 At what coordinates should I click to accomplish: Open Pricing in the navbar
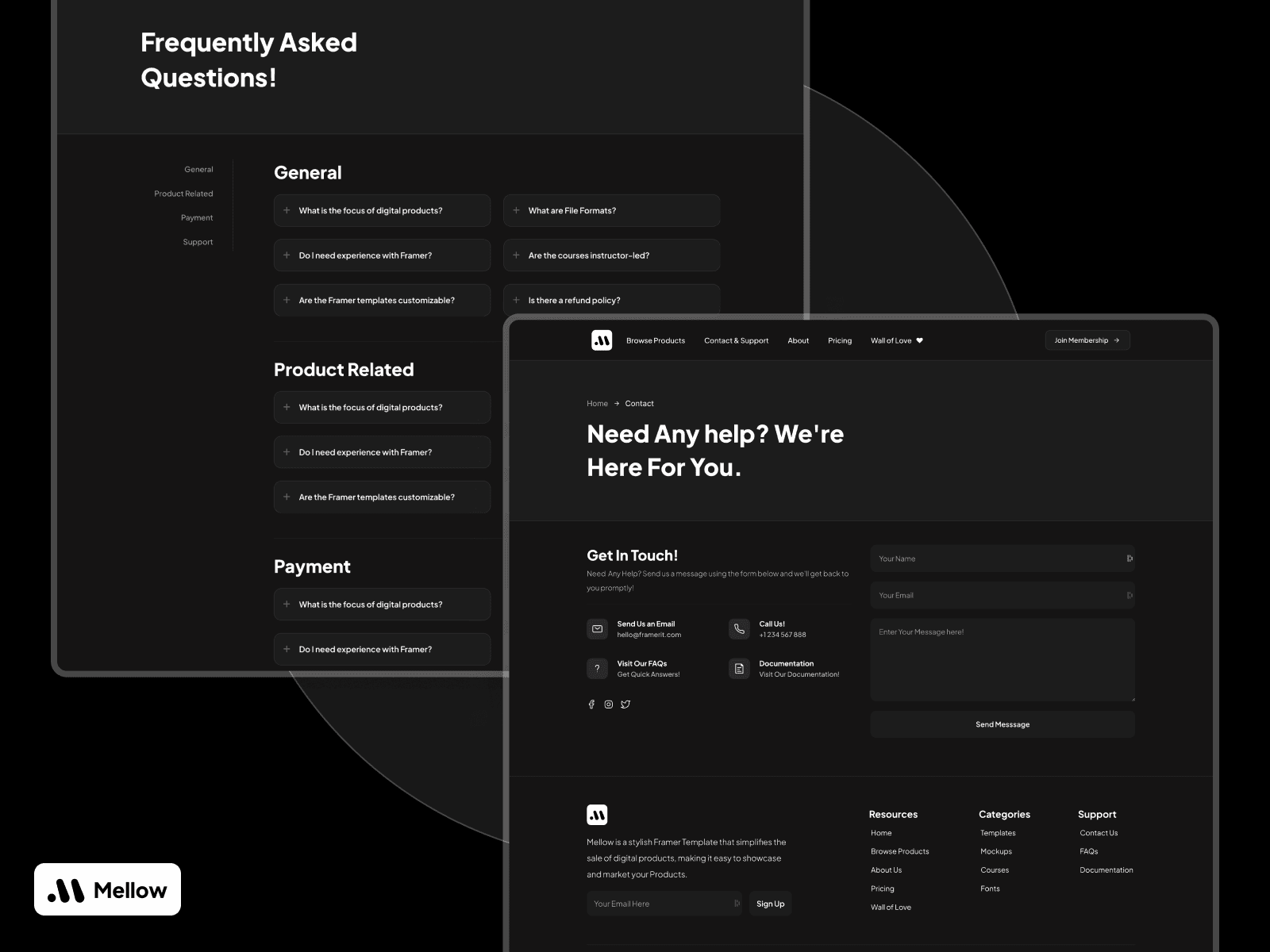tap(840, 340)
